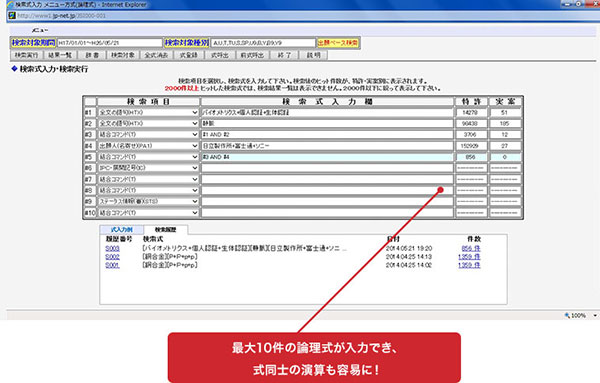Click the patent count 3706 in row #3
The width and height of the screenshot is (600, 383).
pyautogui.click(x=470, y=135)
